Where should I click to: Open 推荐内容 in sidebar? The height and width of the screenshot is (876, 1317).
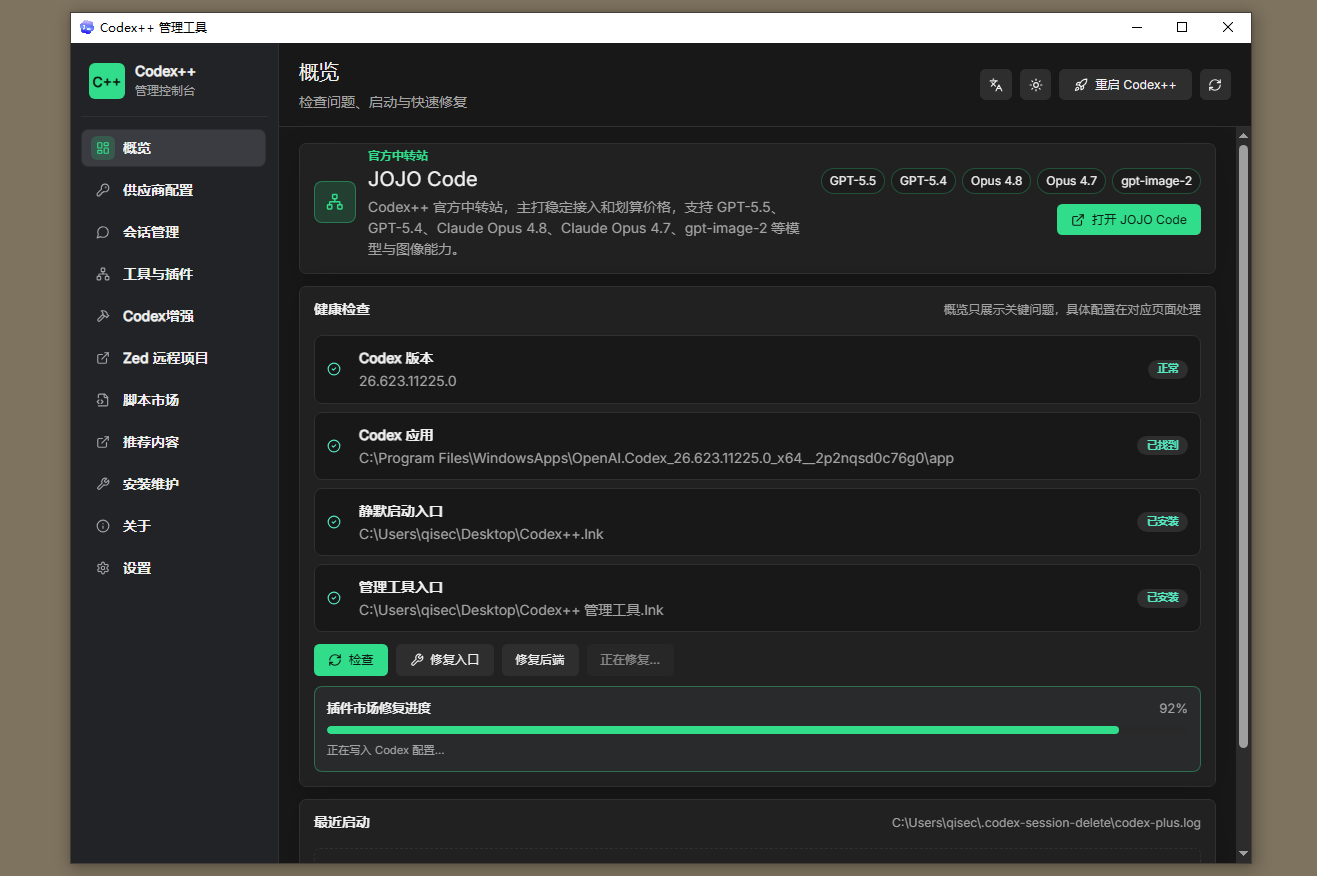coord(173,442)
